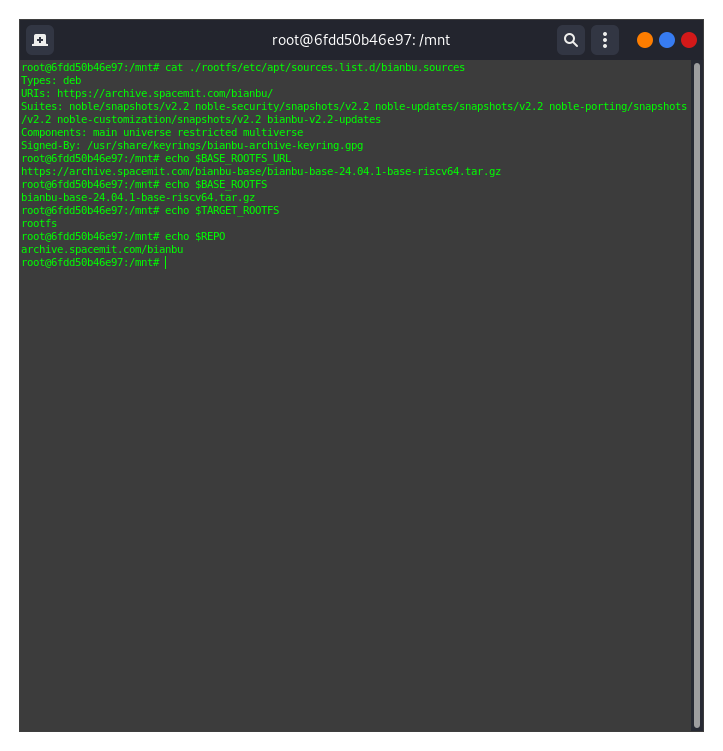Viewport: 723px width, 751px height.
Task: Maximize window with the blue button
Action: (667, 40)
